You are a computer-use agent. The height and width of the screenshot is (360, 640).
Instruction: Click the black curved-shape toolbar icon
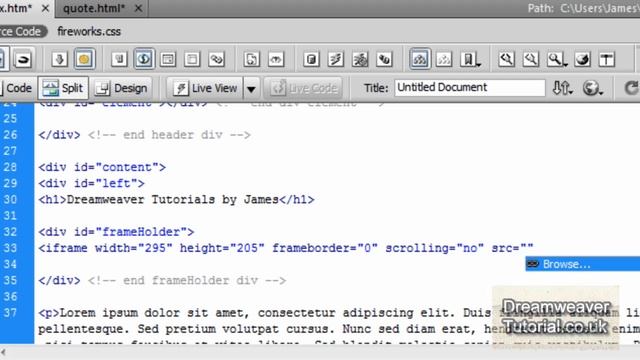22,60
